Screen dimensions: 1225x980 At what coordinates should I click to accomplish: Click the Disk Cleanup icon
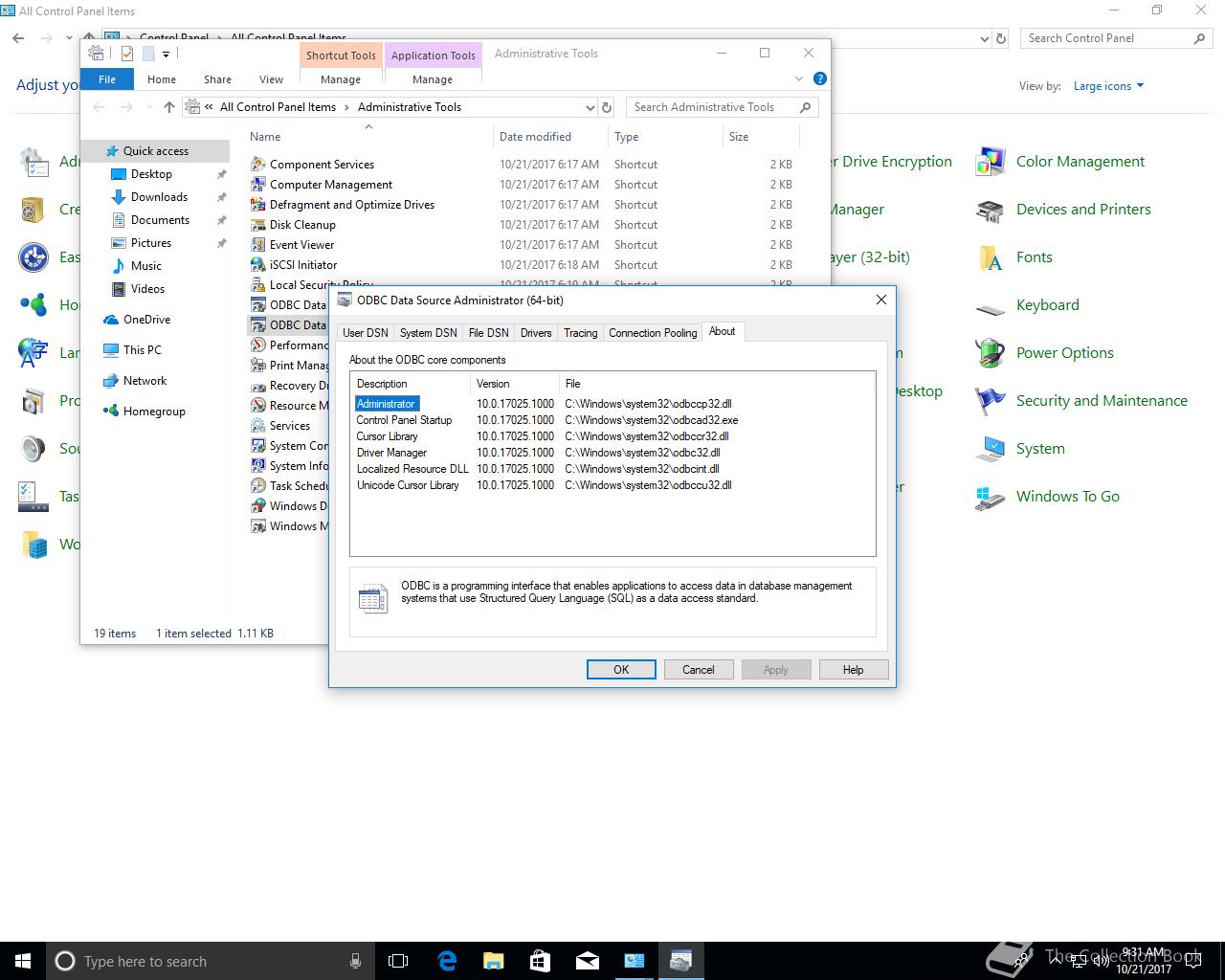(257, 225)
